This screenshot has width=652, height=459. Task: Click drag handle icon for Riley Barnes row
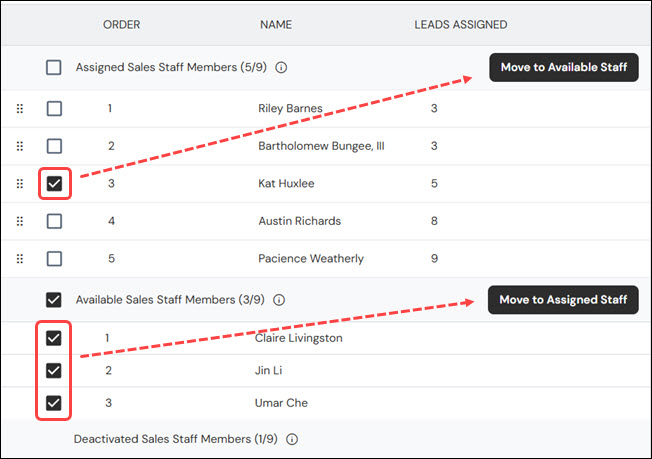(20, 109)
